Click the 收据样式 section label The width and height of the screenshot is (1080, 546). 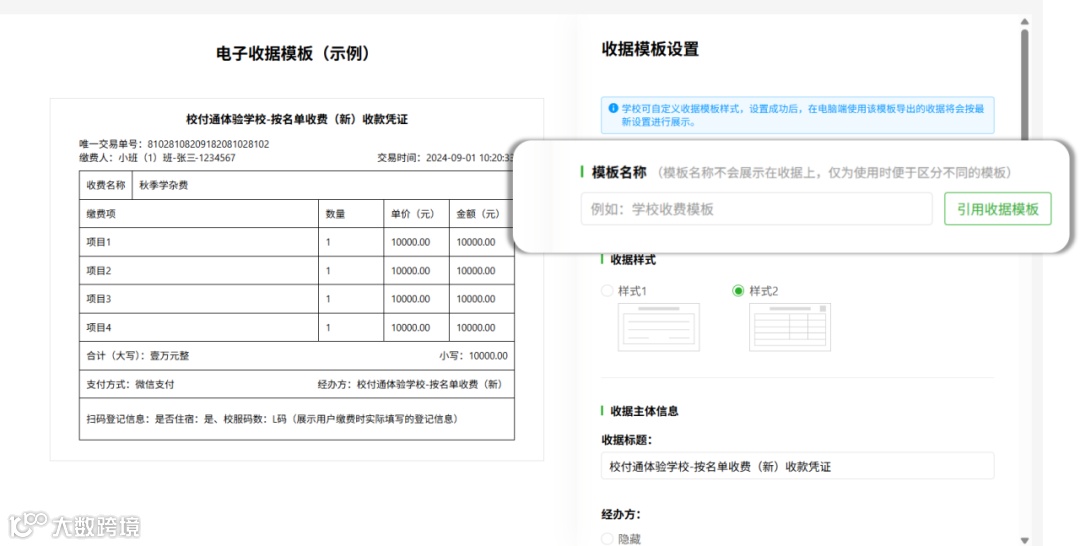633,260
